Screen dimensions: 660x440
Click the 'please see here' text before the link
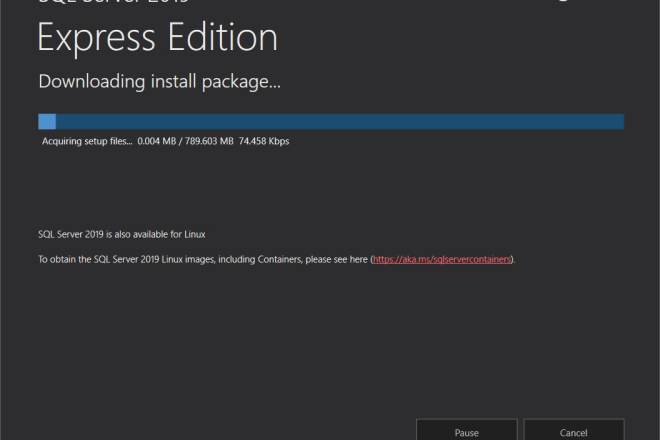pos(332,259)
